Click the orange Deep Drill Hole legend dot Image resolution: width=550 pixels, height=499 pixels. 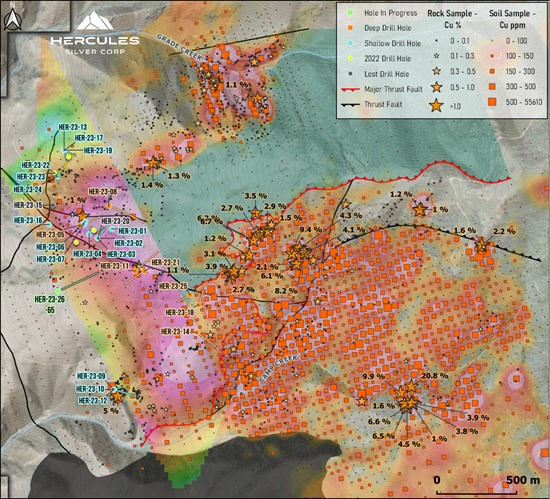click(350, 28)
